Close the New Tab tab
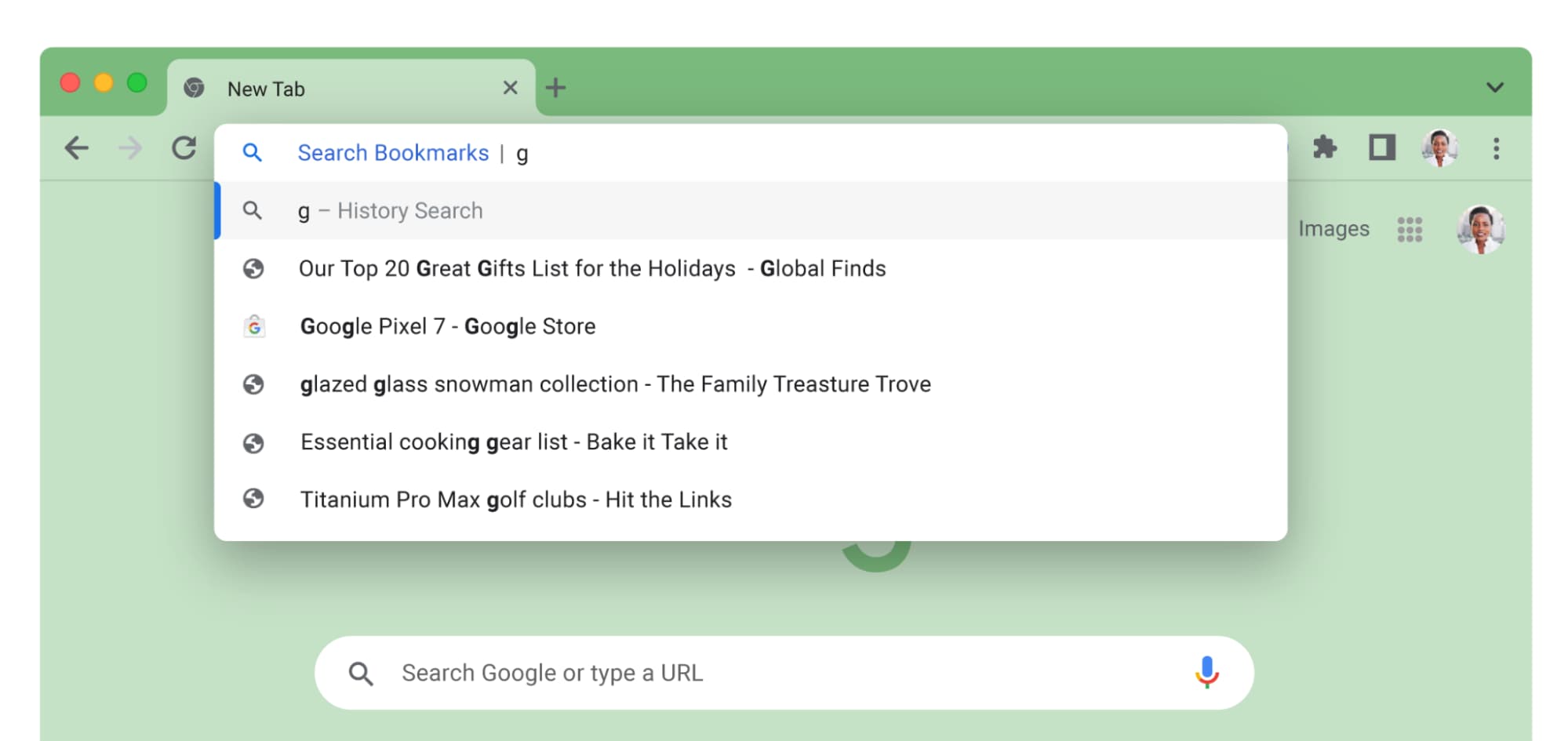The height and width of the screenshot is (741, 1568). point(510,88)
